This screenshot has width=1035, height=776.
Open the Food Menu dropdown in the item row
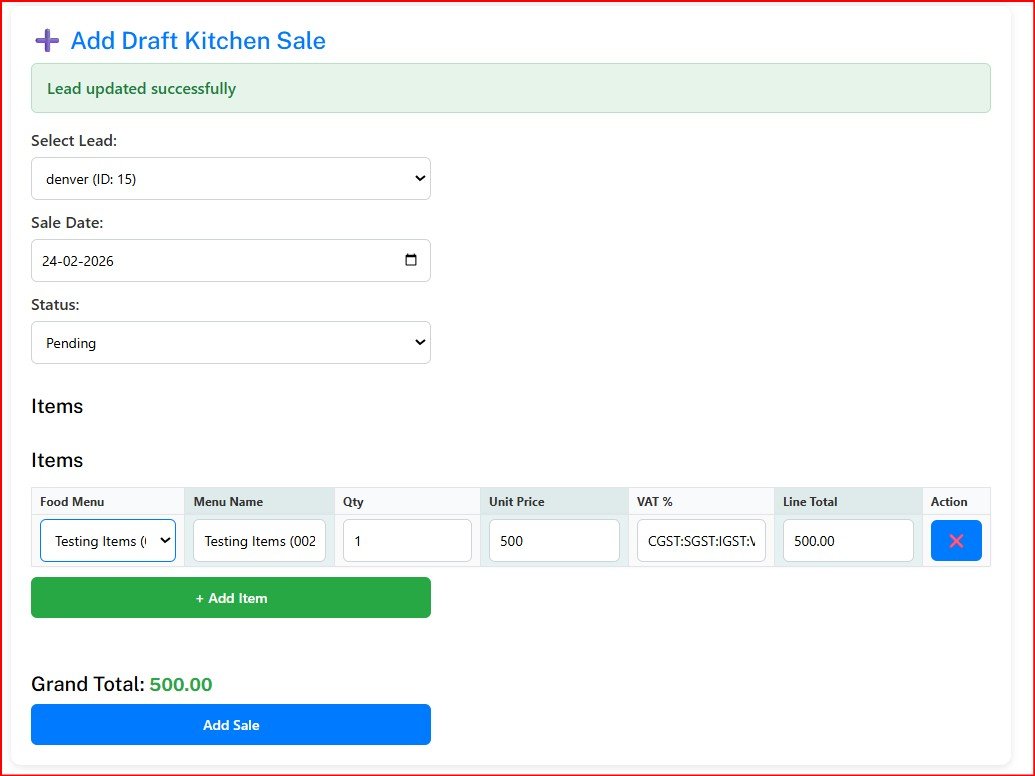108,541
